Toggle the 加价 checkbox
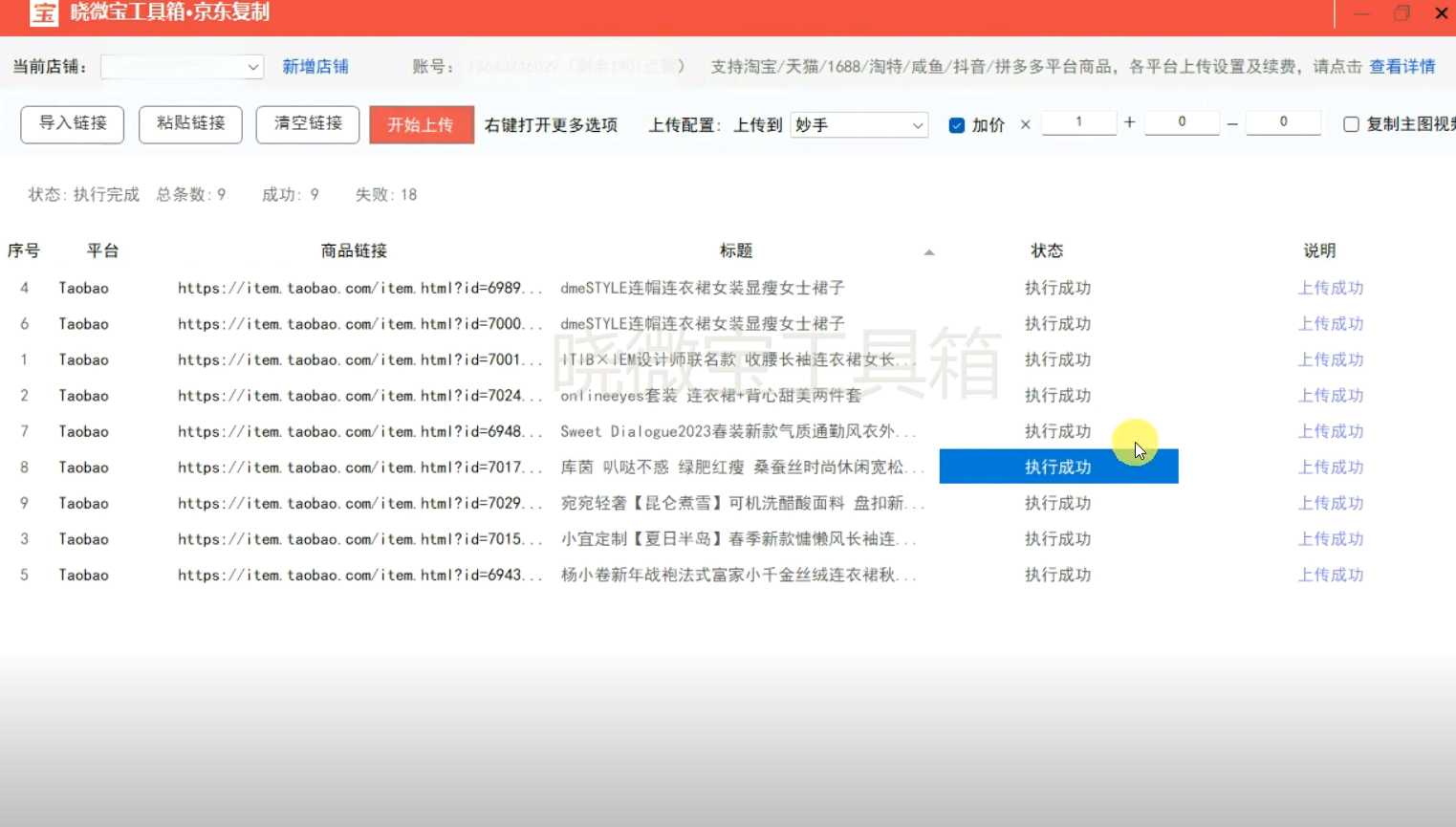1456x827 pixels. click(x=956, y=125)
